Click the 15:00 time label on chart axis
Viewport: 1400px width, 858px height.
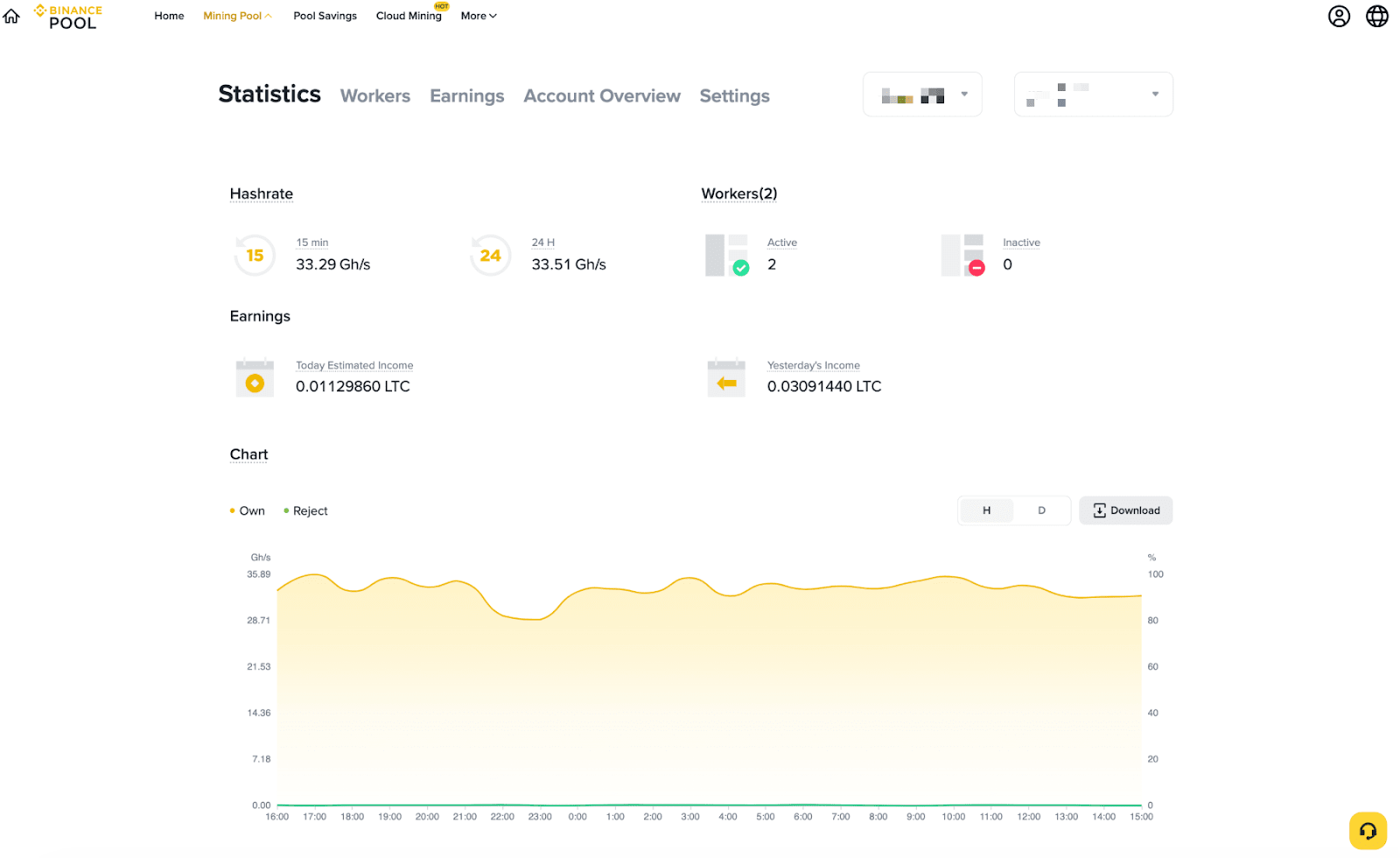1142,817
